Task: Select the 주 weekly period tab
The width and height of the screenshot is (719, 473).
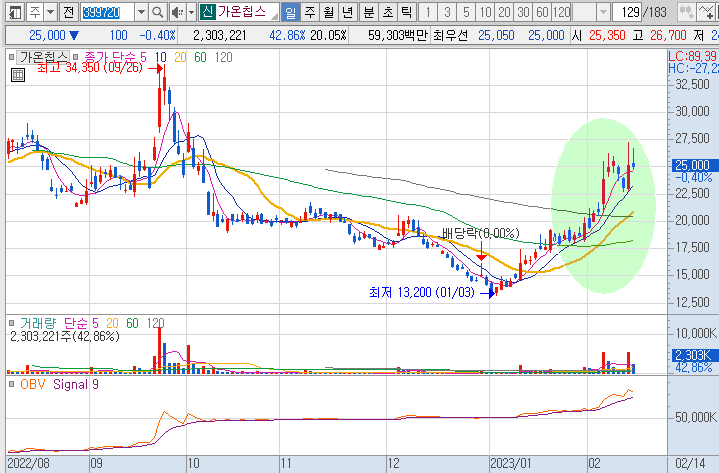Action: (x=310, y=12)
